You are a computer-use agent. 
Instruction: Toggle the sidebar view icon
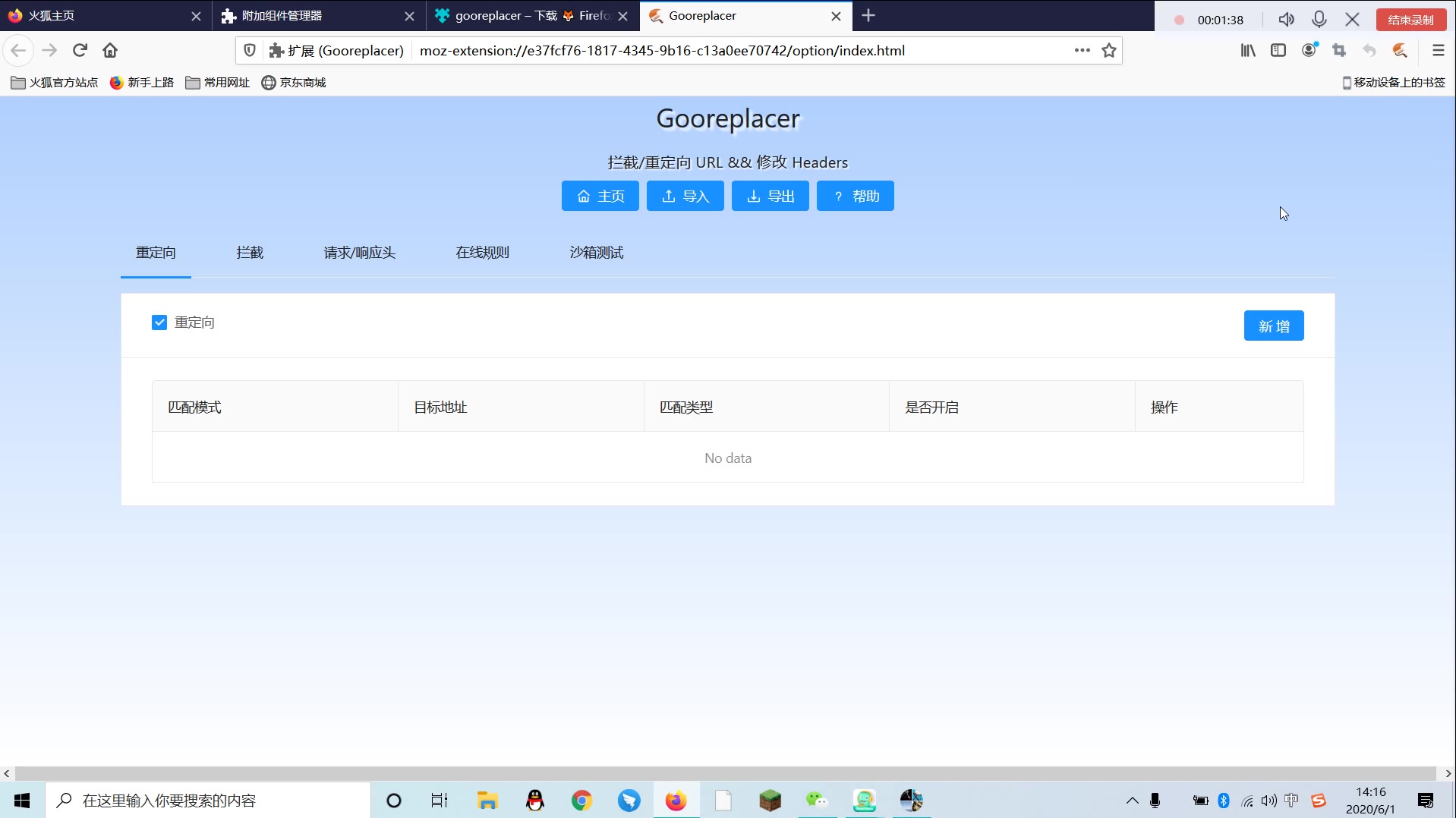(1278, 51)
